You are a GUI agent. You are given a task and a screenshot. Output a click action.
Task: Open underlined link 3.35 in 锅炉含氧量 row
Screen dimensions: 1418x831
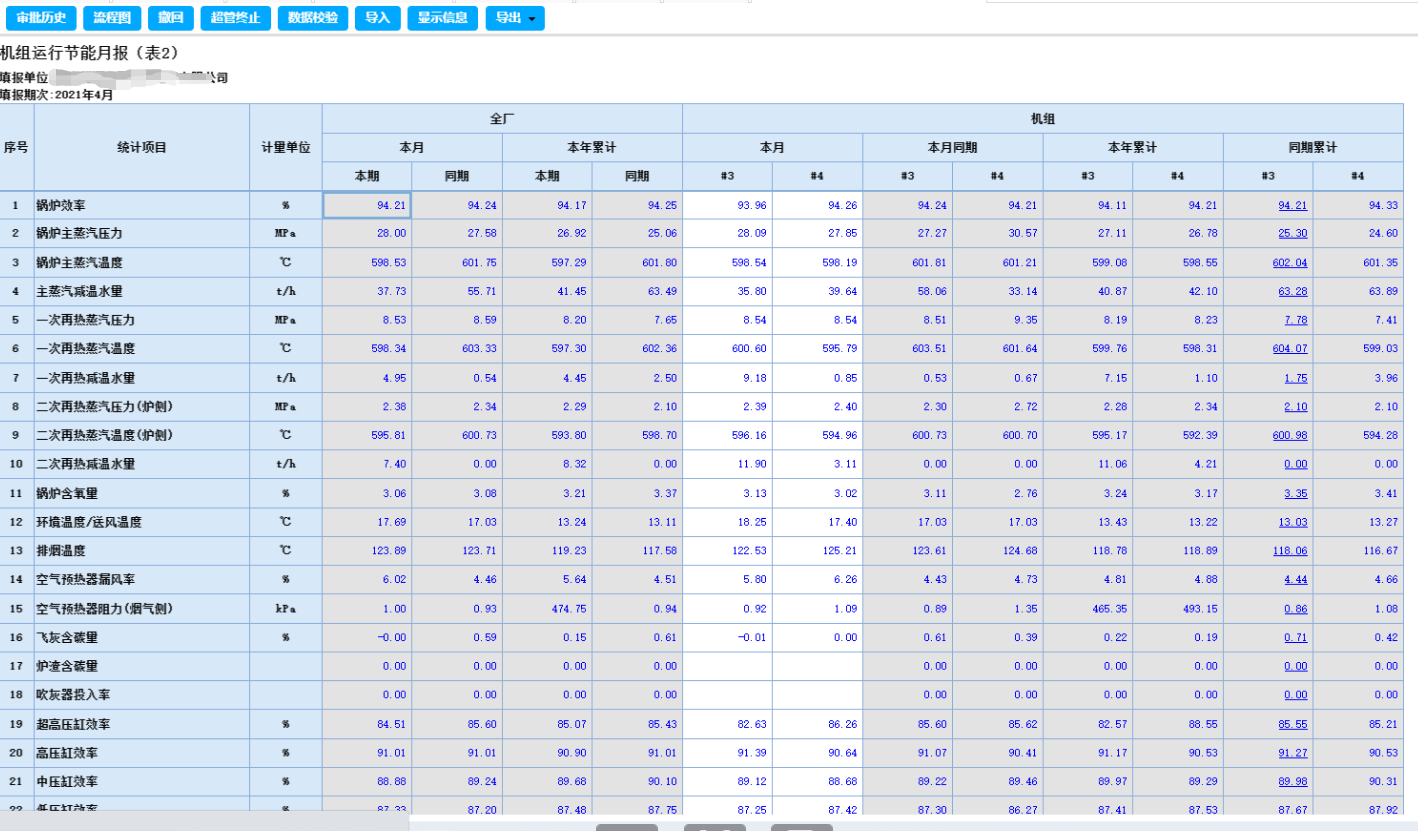tap(1295, 493)
